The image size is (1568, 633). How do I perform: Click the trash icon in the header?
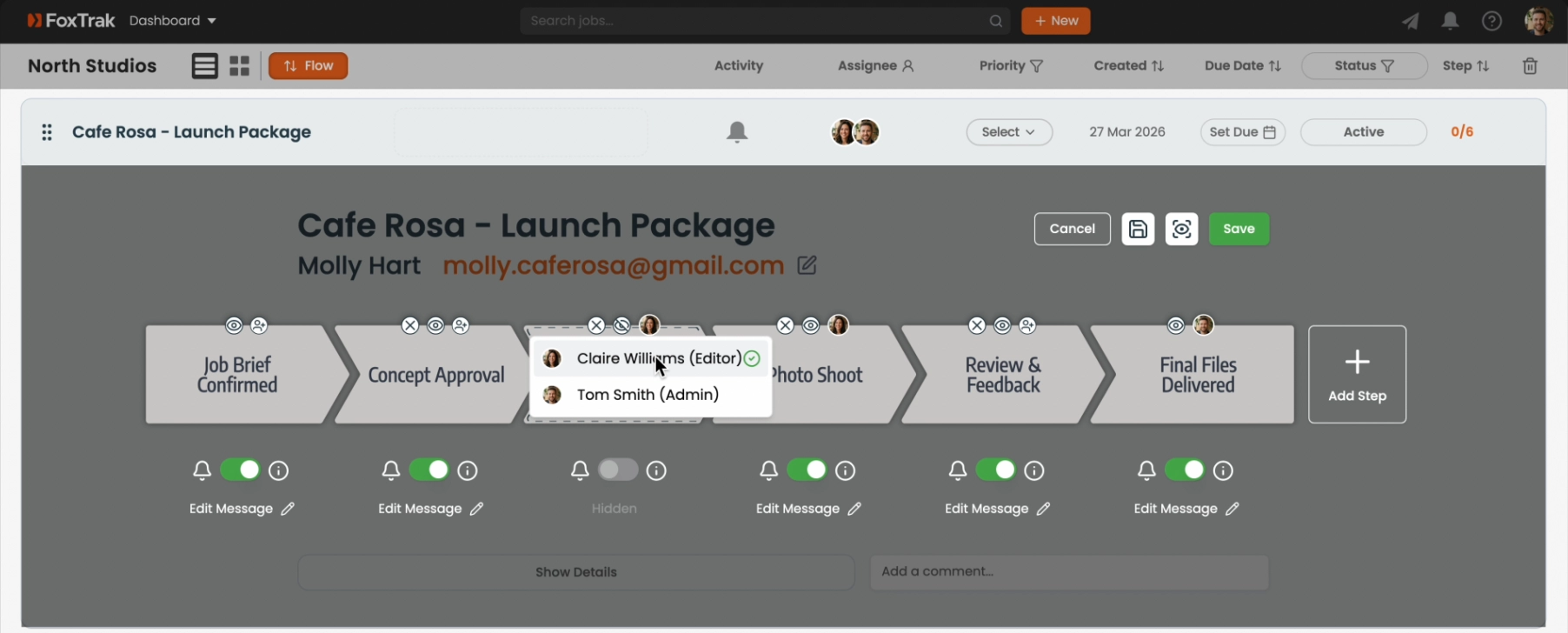1531,66
